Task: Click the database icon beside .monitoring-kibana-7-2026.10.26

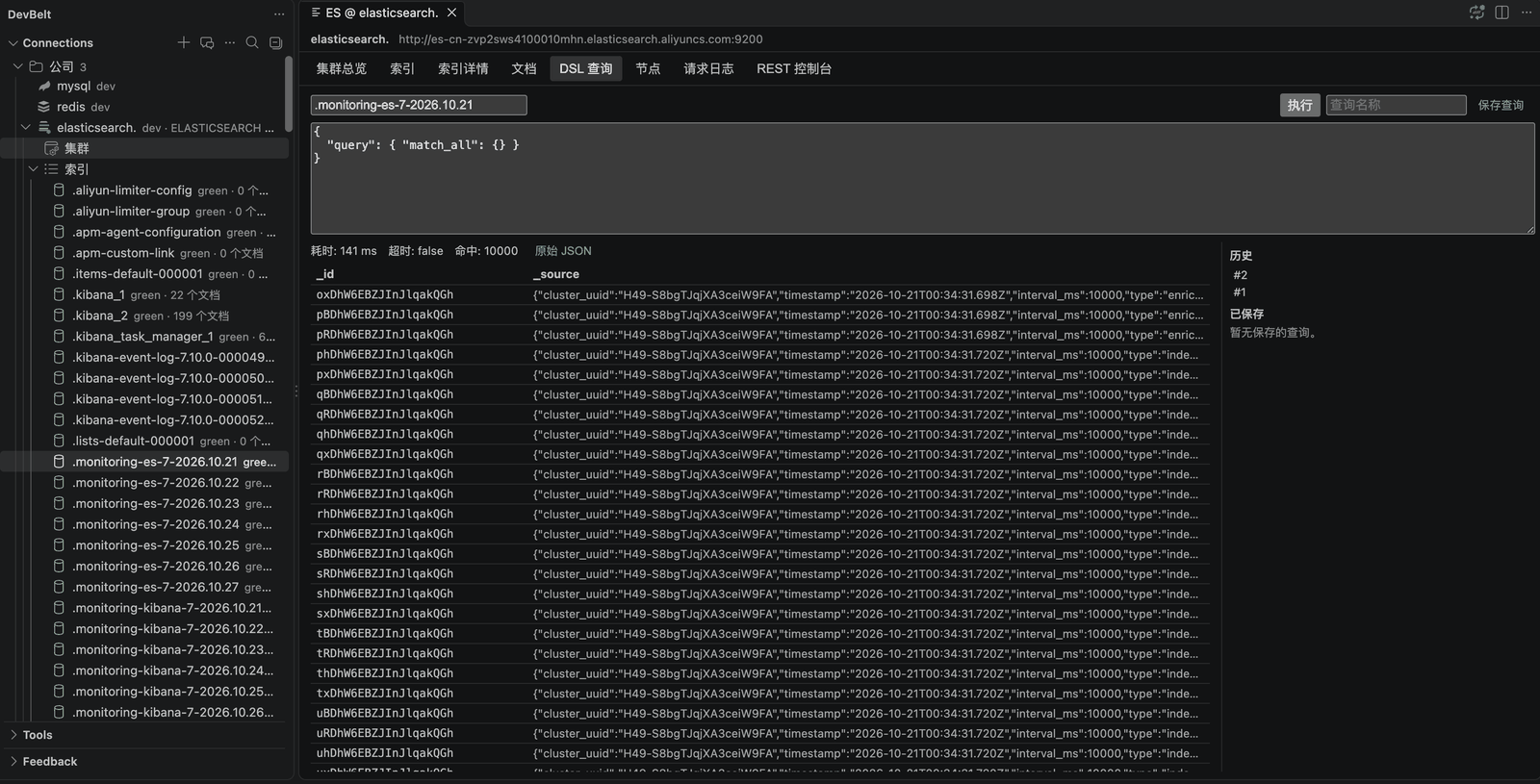Action: click(x=60, y=713)
